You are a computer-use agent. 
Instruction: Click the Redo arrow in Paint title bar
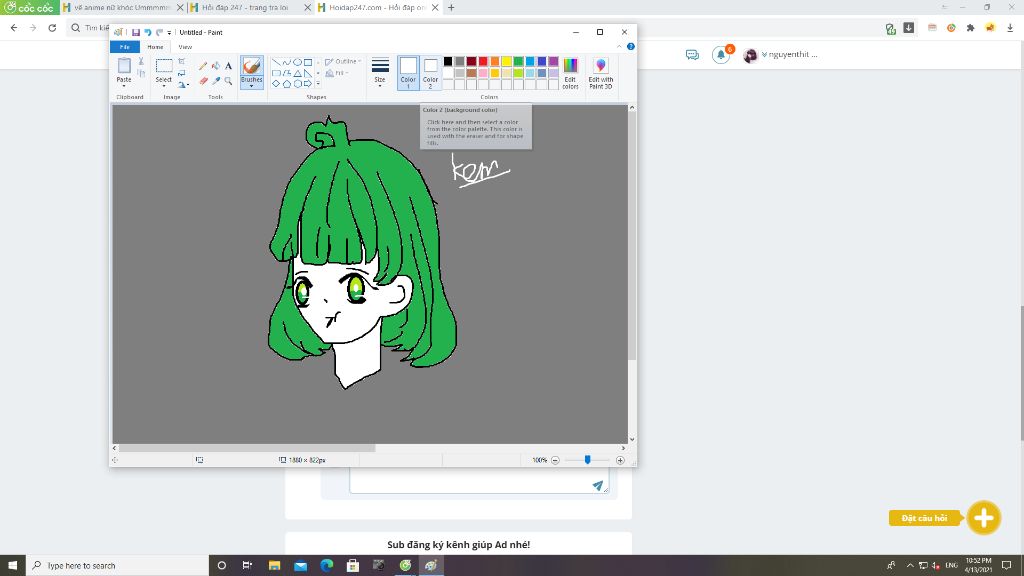pyautogui.click(x=159, y=32)
